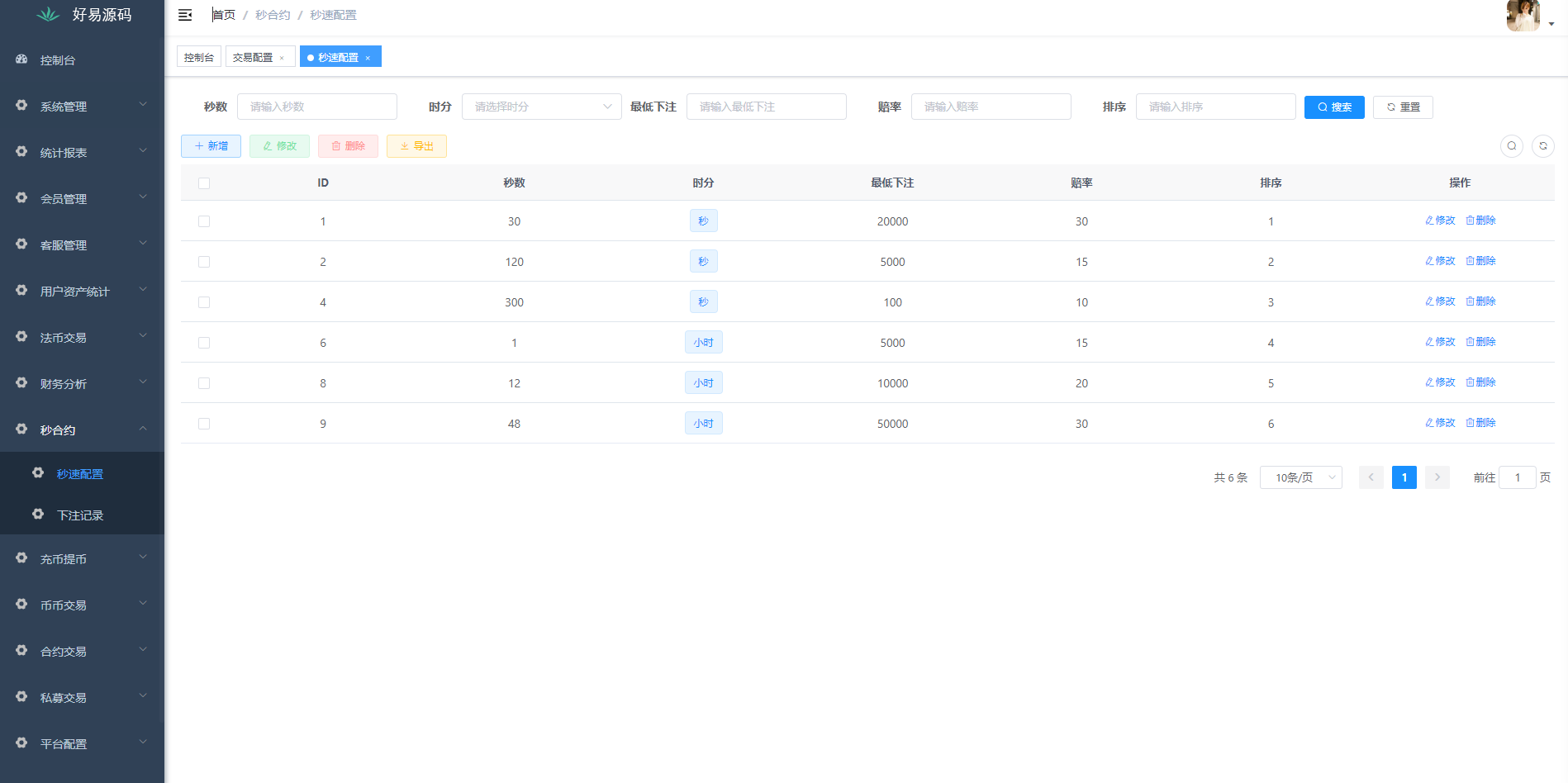
Task: Open 下注记录 in the sidebar
Action: (80, 515)
